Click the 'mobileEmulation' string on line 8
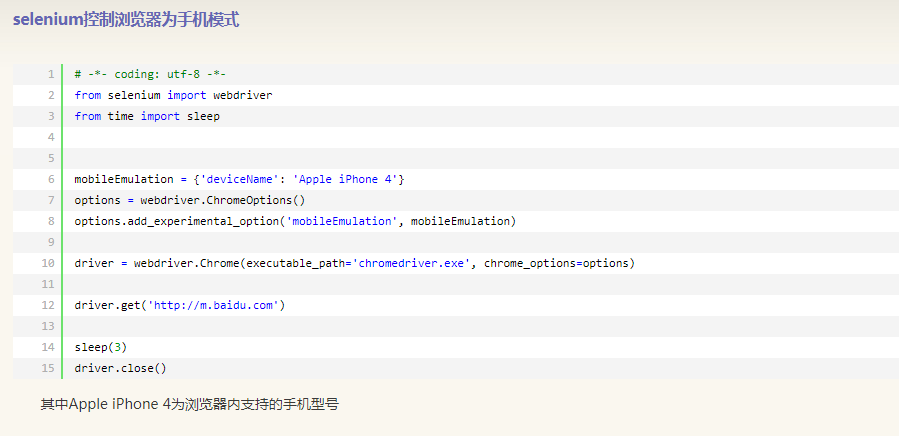The width and height of the screenshot is (899, 436). pos(342,221)
